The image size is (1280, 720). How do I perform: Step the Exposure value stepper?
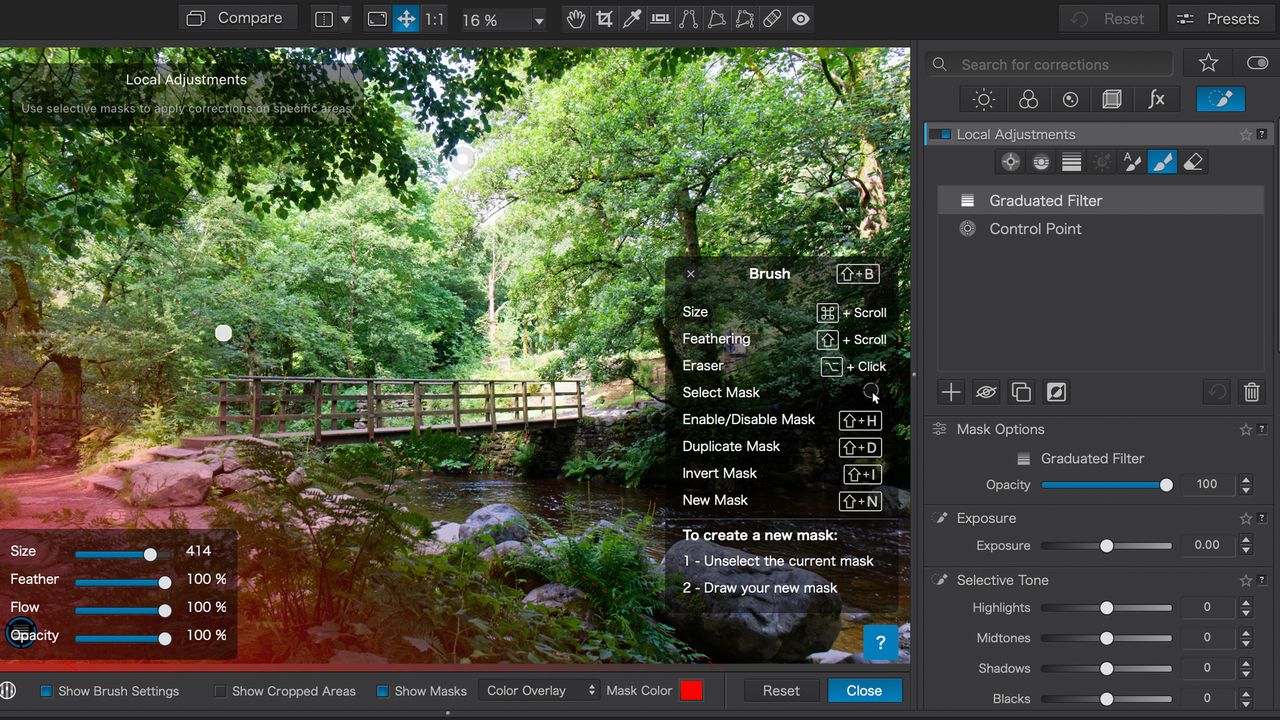[1246, 546]
